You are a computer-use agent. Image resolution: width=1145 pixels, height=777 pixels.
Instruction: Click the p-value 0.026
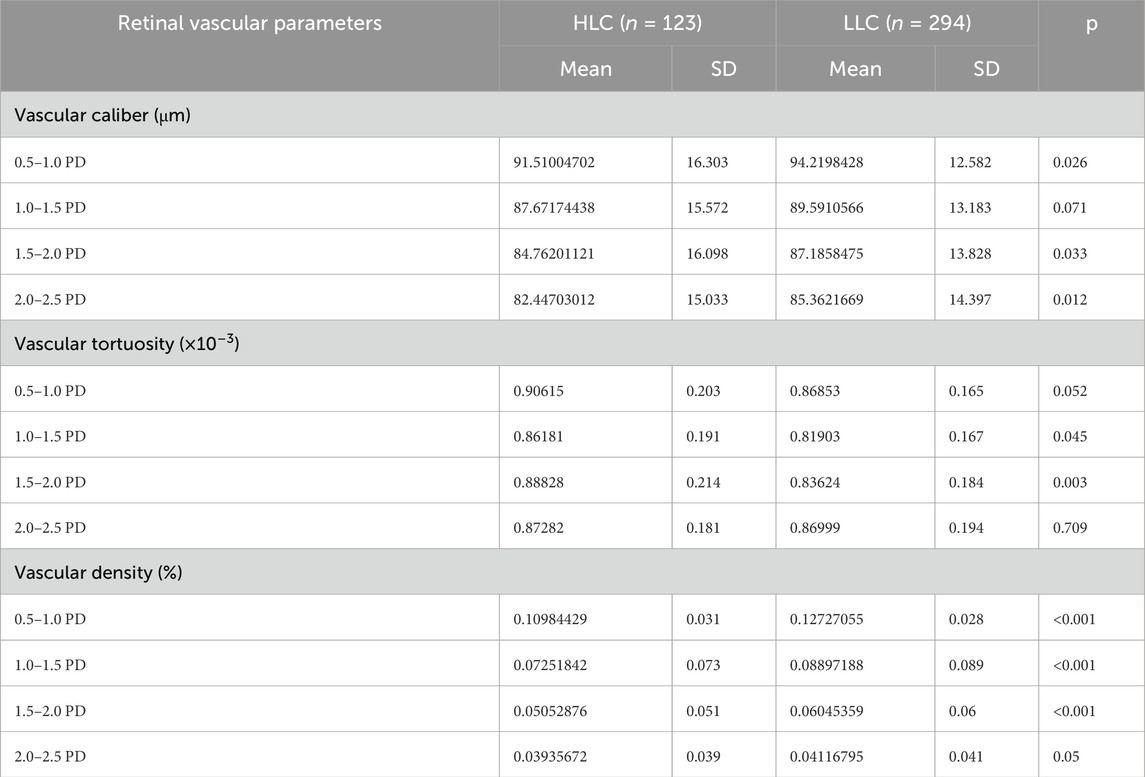tap(1069, 161)
